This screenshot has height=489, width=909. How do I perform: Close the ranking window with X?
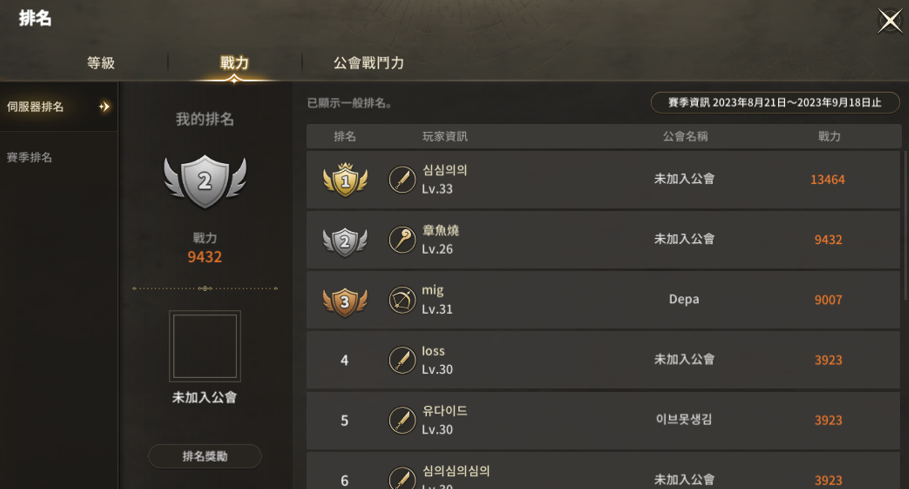[890, 21]
